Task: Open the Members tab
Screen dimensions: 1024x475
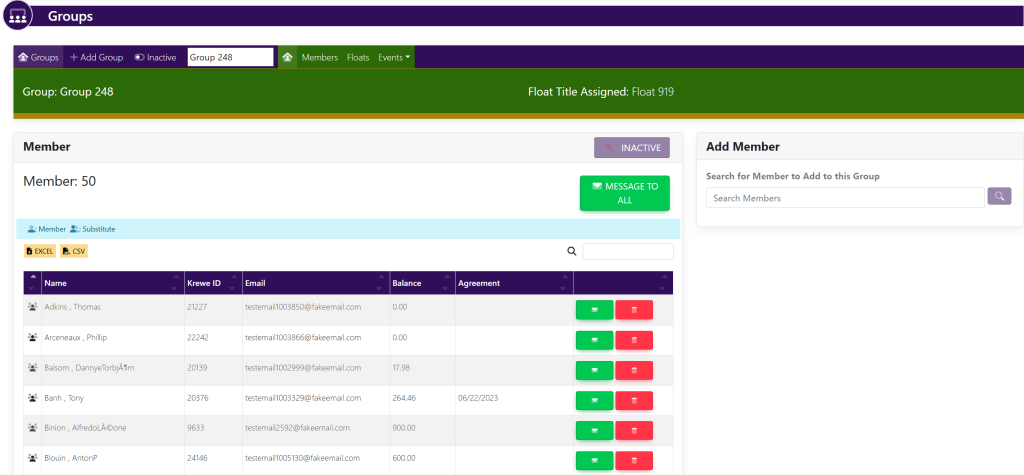Action: point(319,58)
